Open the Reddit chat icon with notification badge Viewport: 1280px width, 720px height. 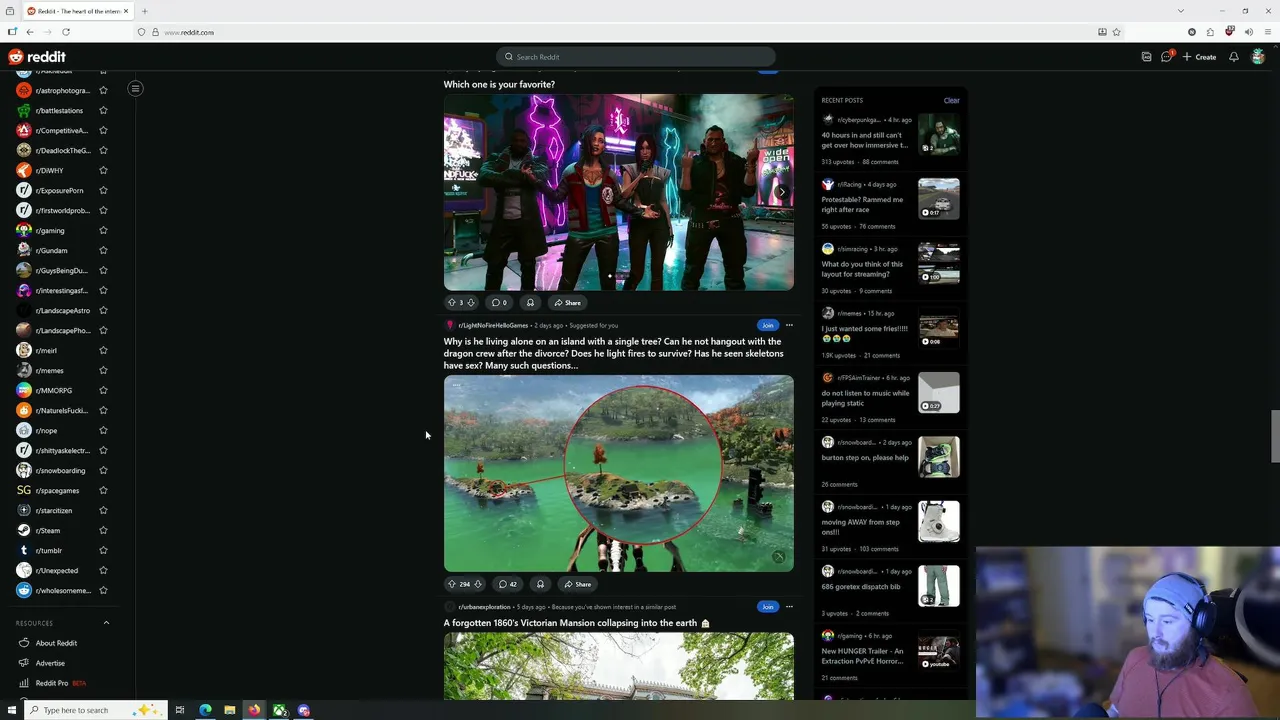coord(1166,57)
